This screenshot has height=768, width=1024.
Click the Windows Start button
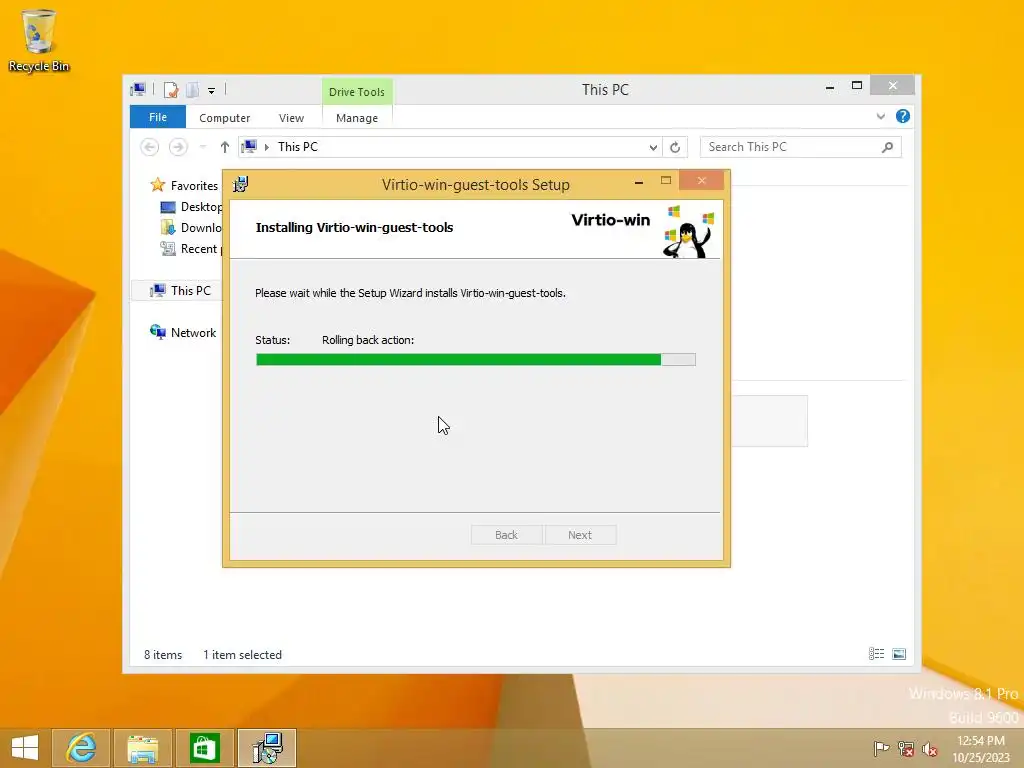25,748
